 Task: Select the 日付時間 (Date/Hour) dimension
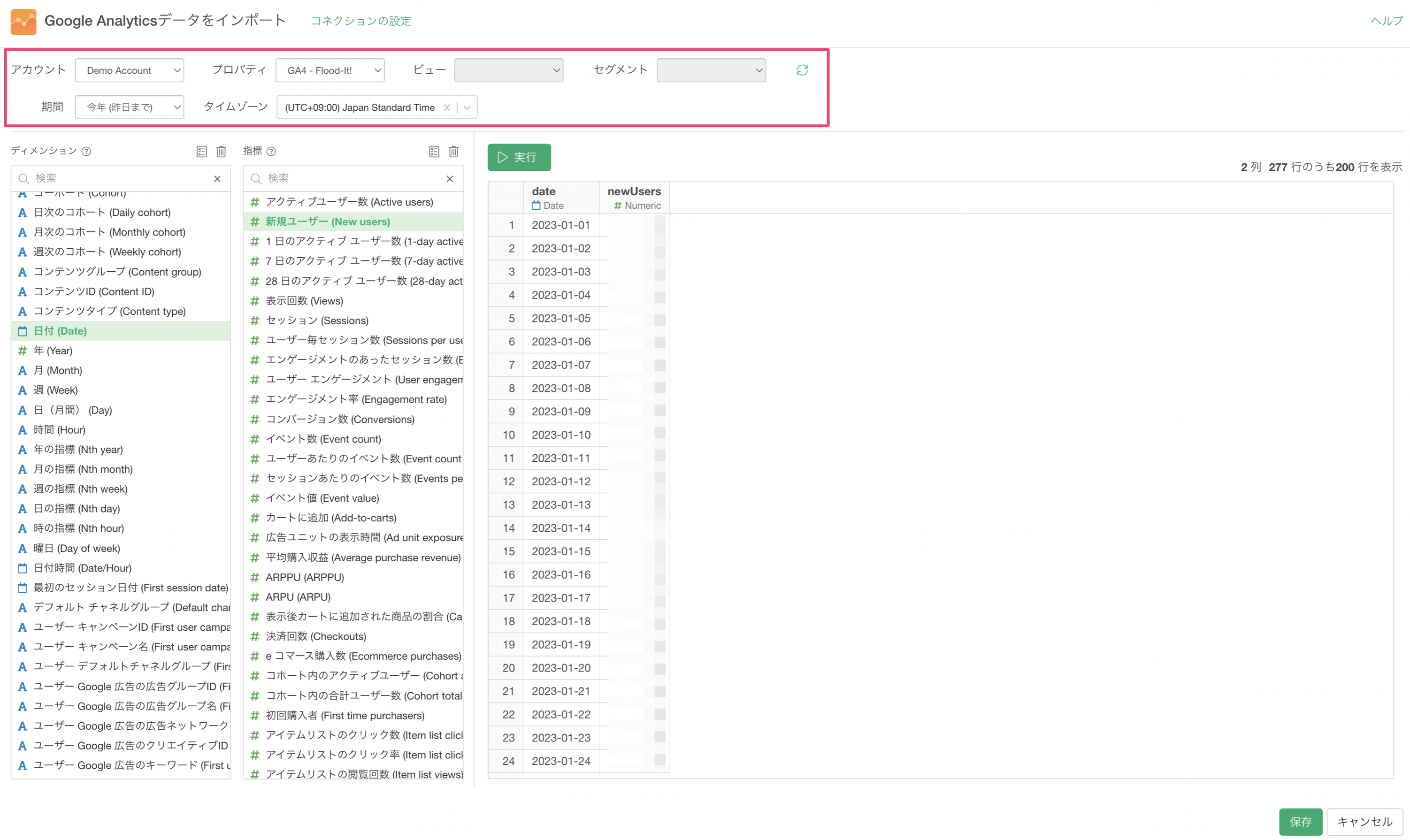pos(121,568)
